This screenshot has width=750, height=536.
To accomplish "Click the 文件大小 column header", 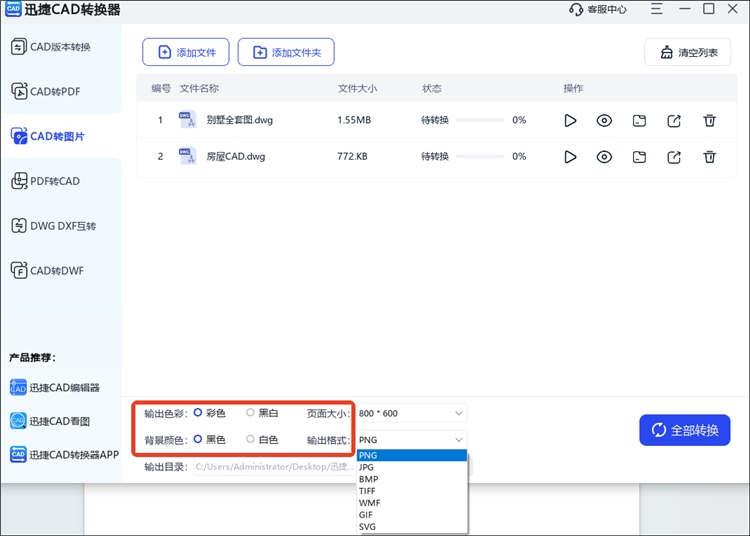I will 357,88.
